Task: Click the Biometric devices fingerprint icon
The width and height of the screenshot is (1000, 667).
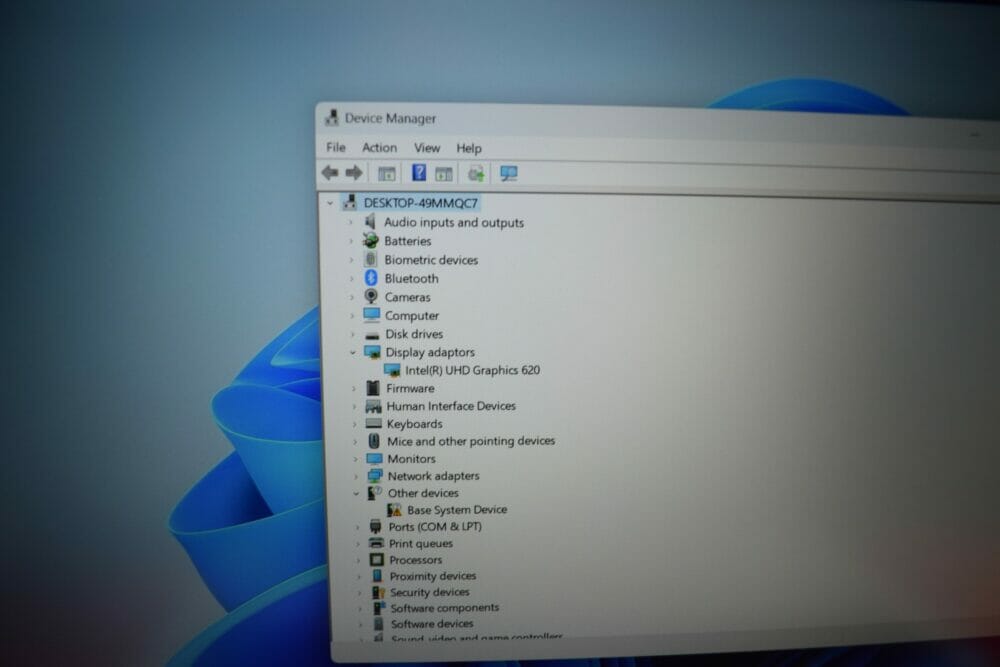Action: pos(371,259)
